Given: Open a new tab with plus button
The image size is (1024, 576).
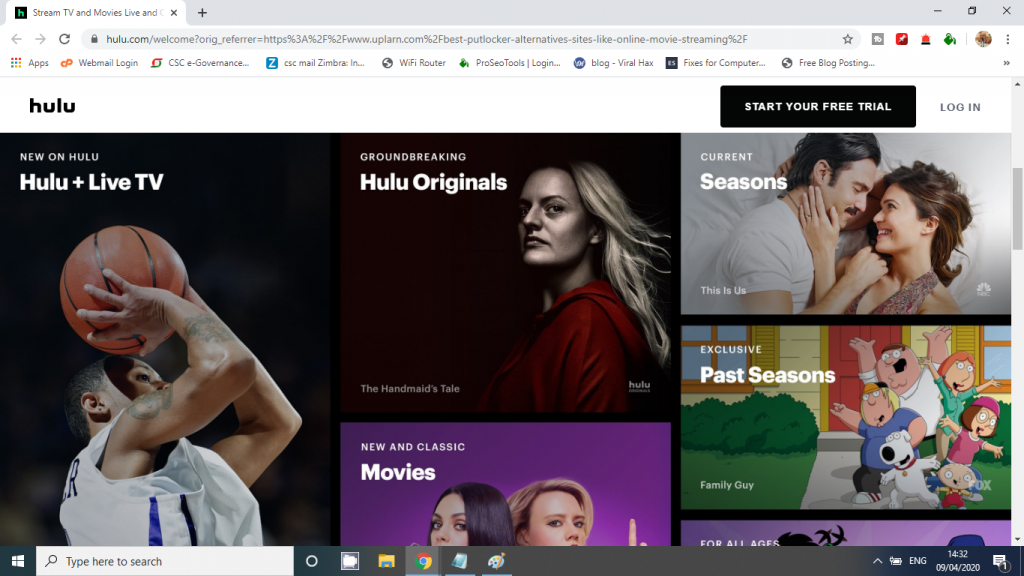Looking at the screenshot, I should point(202,12).
